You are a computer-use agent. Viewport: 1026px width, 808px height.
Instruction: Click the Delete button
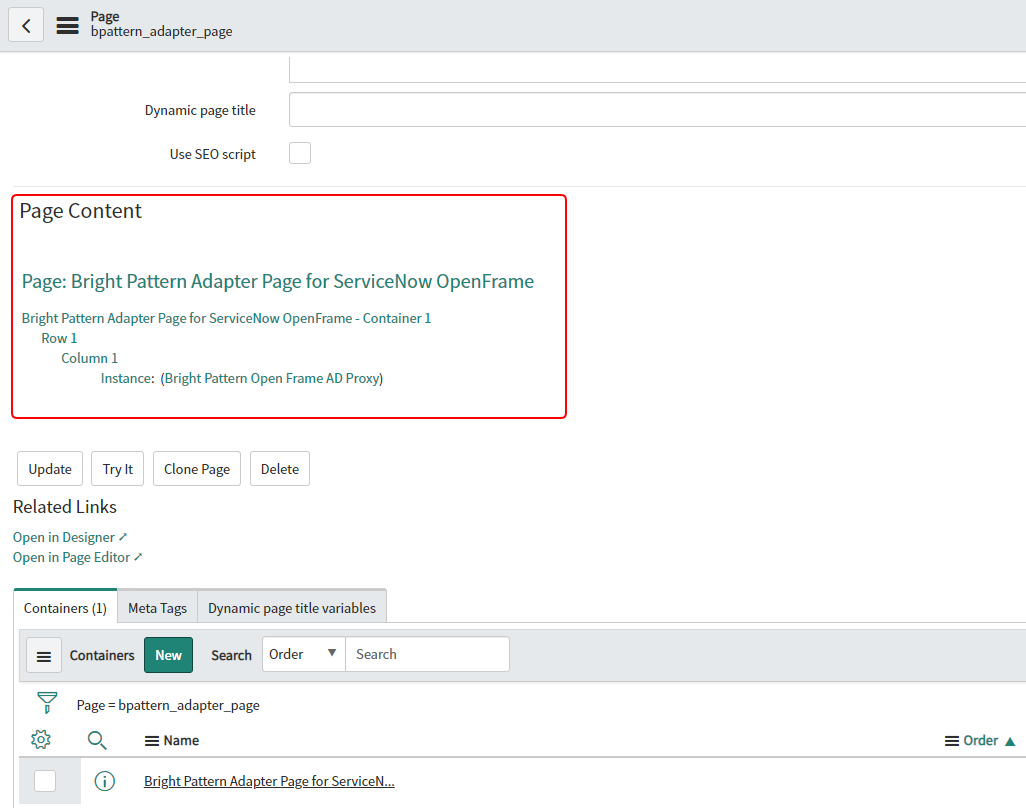(x=280, y=468)
